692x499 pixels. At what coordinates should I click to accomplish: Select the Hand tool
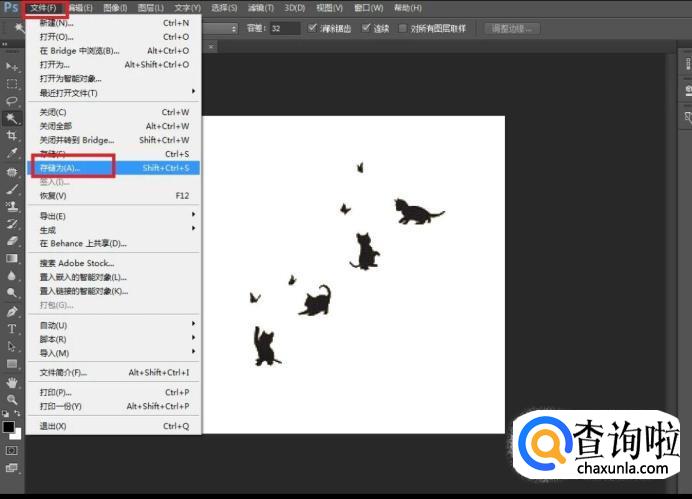[x=12, y=382]
